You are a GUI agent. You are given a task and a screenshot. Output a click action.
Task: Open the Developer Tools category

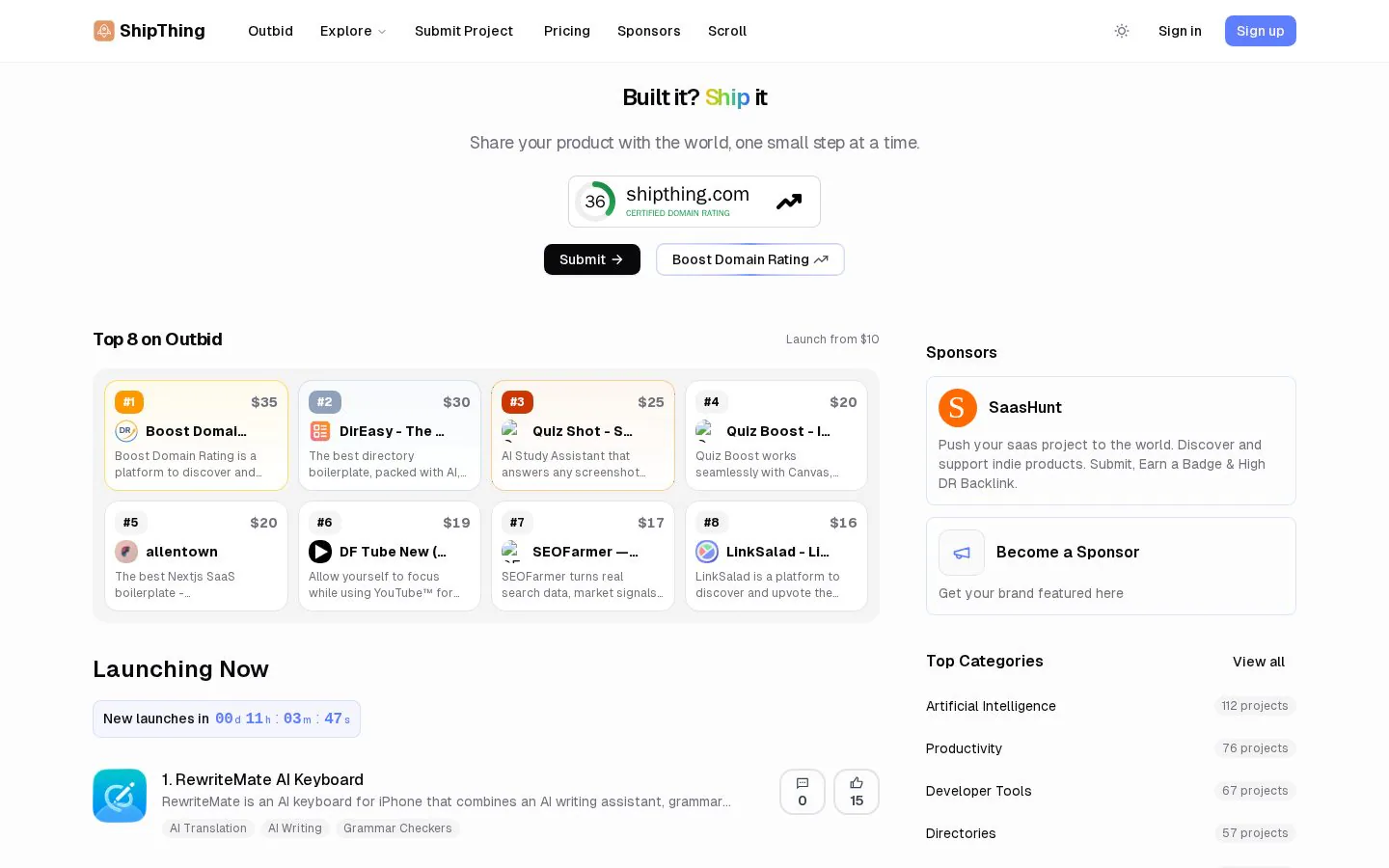pos(979,791)
